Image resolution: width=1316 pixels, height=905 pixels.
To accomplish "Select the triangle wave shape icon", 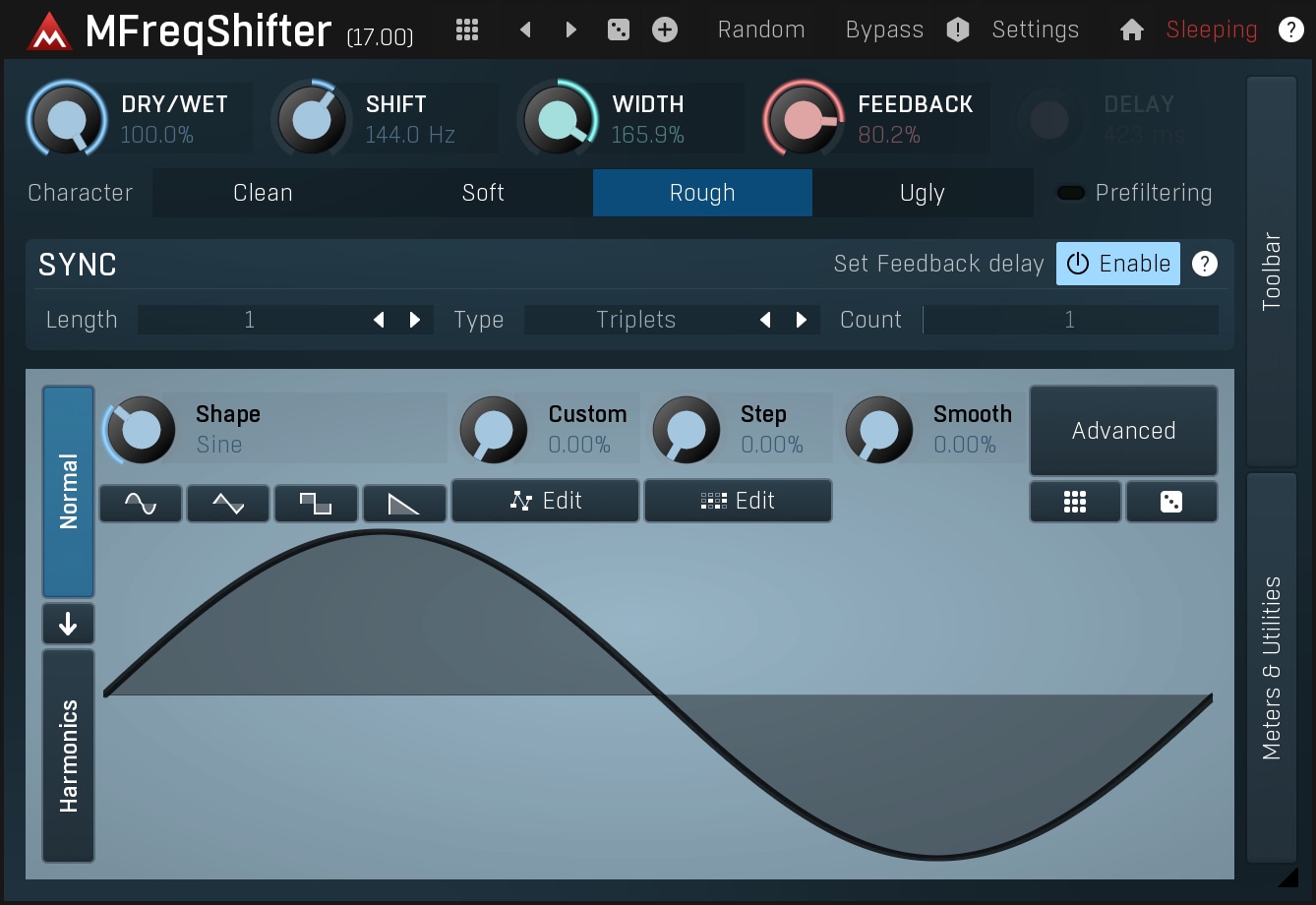I will pos(227,503).
